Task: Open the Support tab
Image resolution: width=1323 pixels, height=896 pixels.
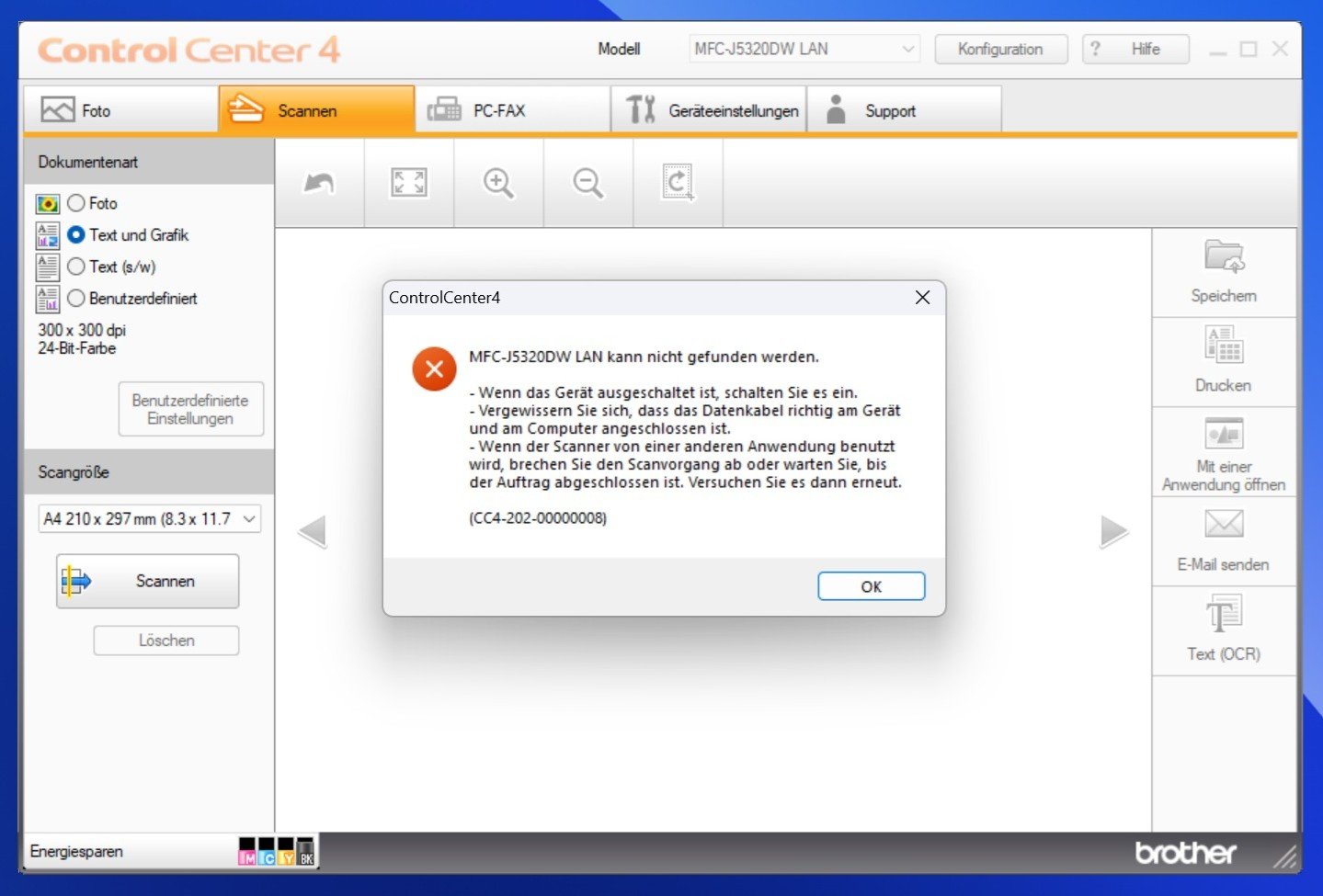Action: pyautogui.click(x=904, y=110)
